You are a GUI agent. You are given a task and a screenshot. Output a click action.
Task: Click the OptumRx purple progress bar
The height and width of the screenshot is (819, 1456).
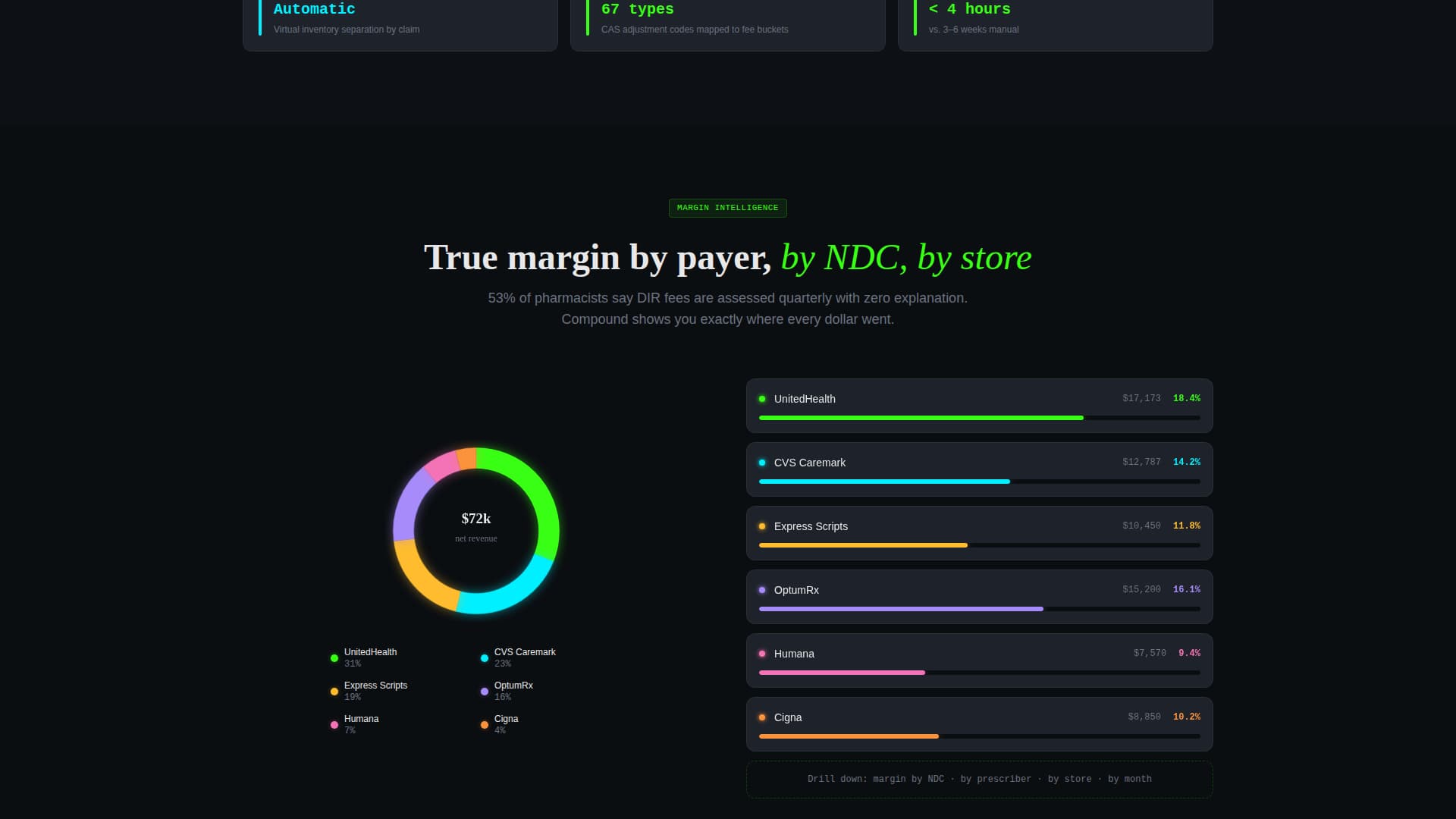[901, 609]
